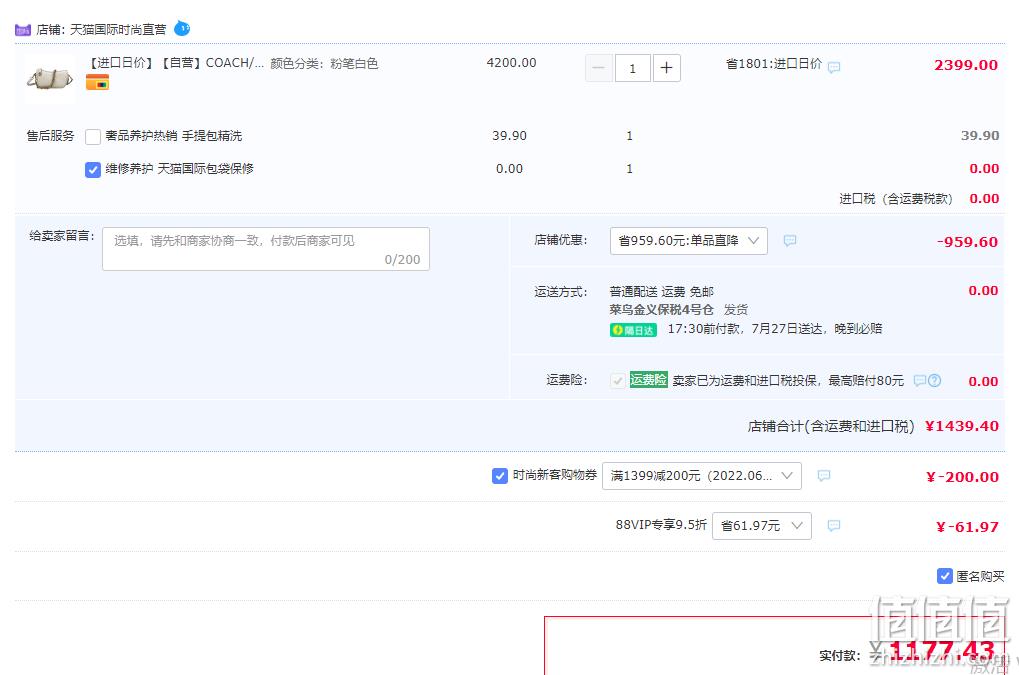Click the green 运费险 label badge
Screen dimensions: 1019x675
649,380
